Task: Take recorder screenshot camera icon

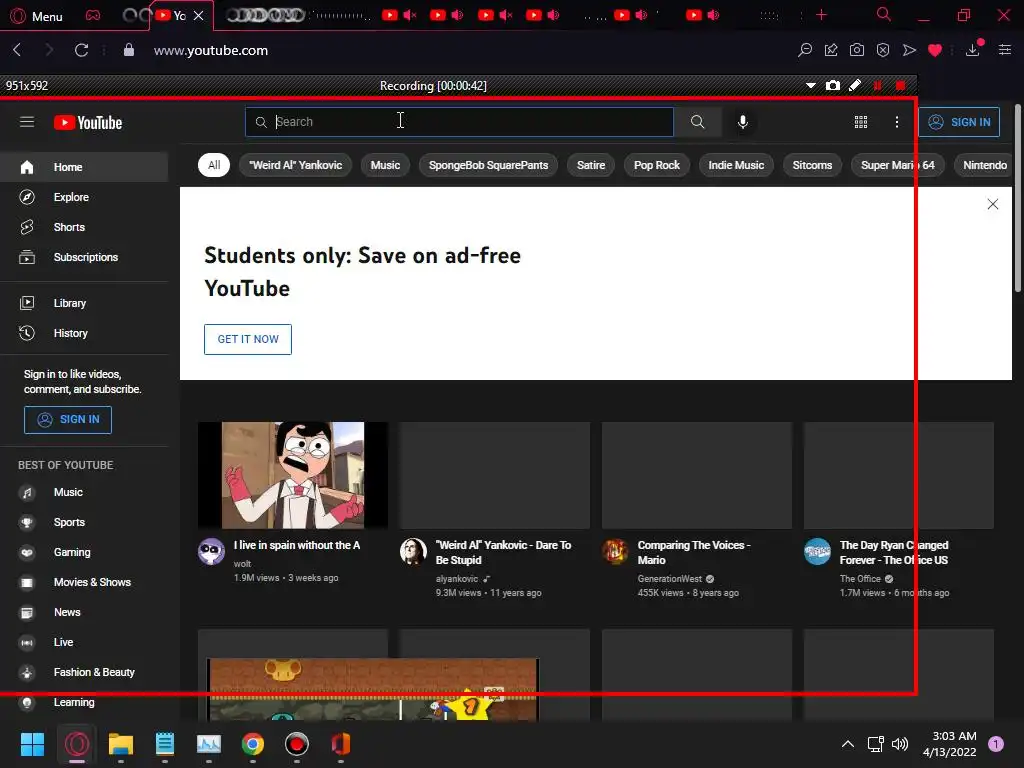Action: click(x=832, y=85)
